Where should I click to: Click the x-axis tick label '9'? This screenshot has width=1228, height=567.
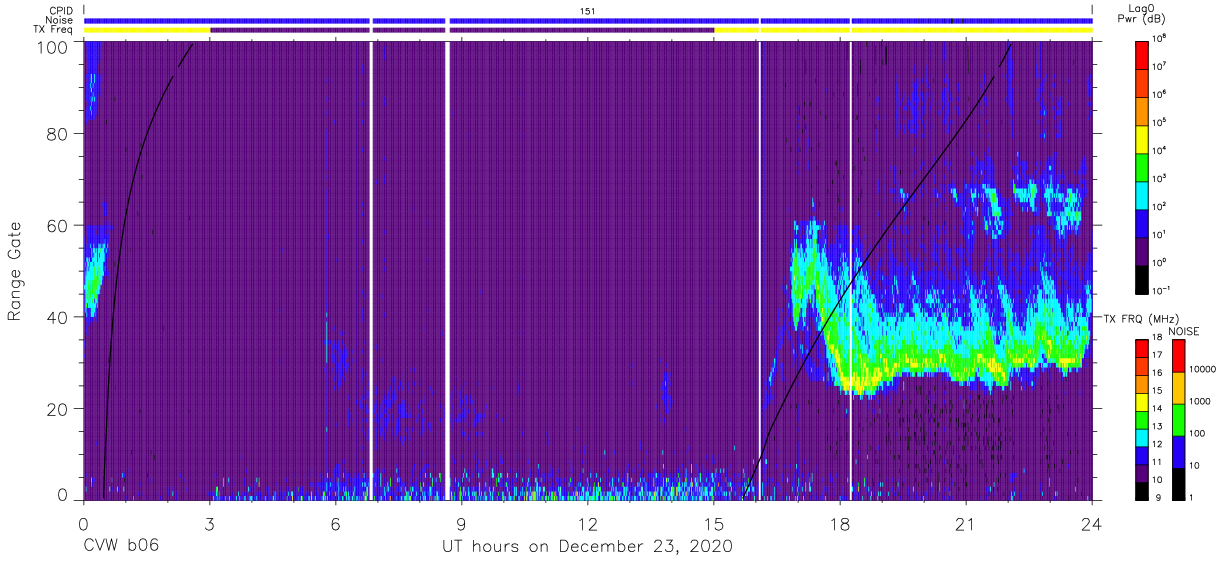pos(462,523)
